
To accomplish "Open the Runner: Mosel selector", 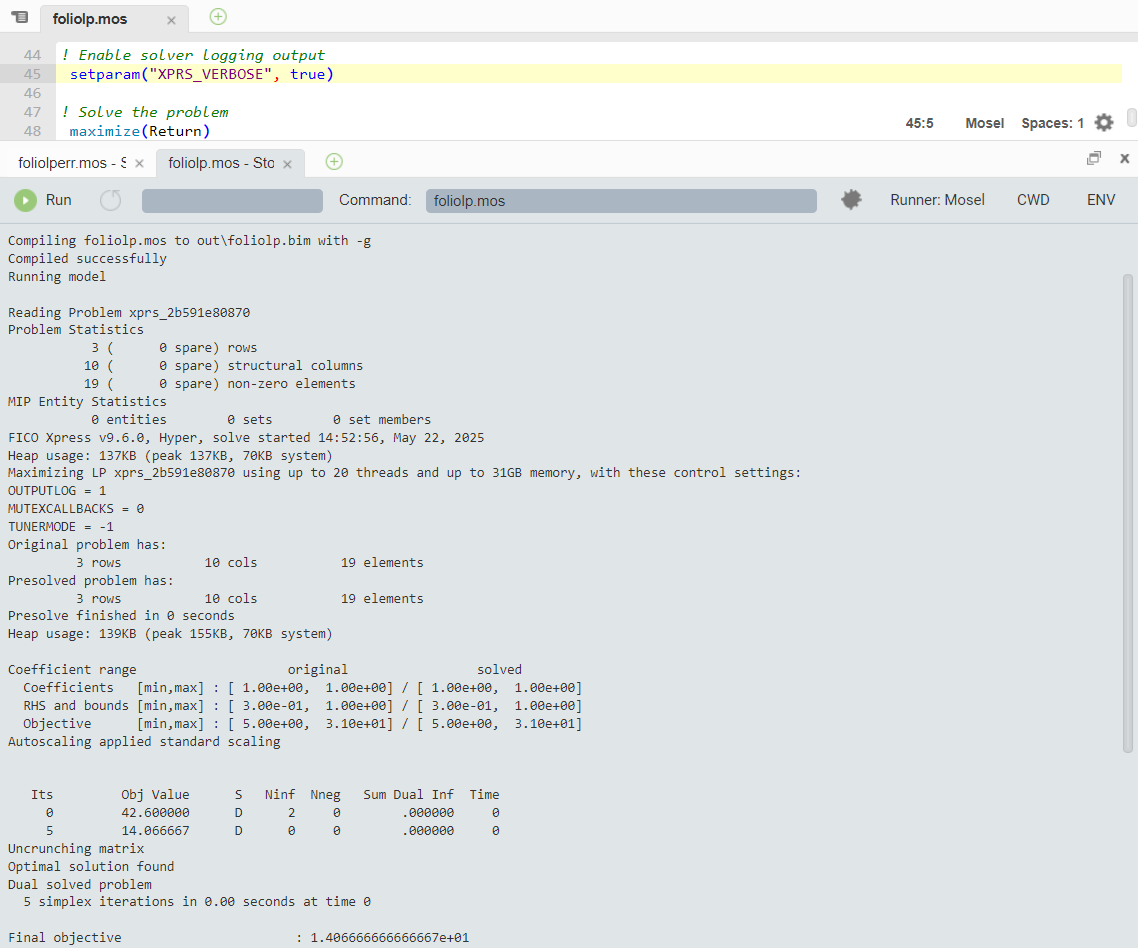I will coord(937,200).
